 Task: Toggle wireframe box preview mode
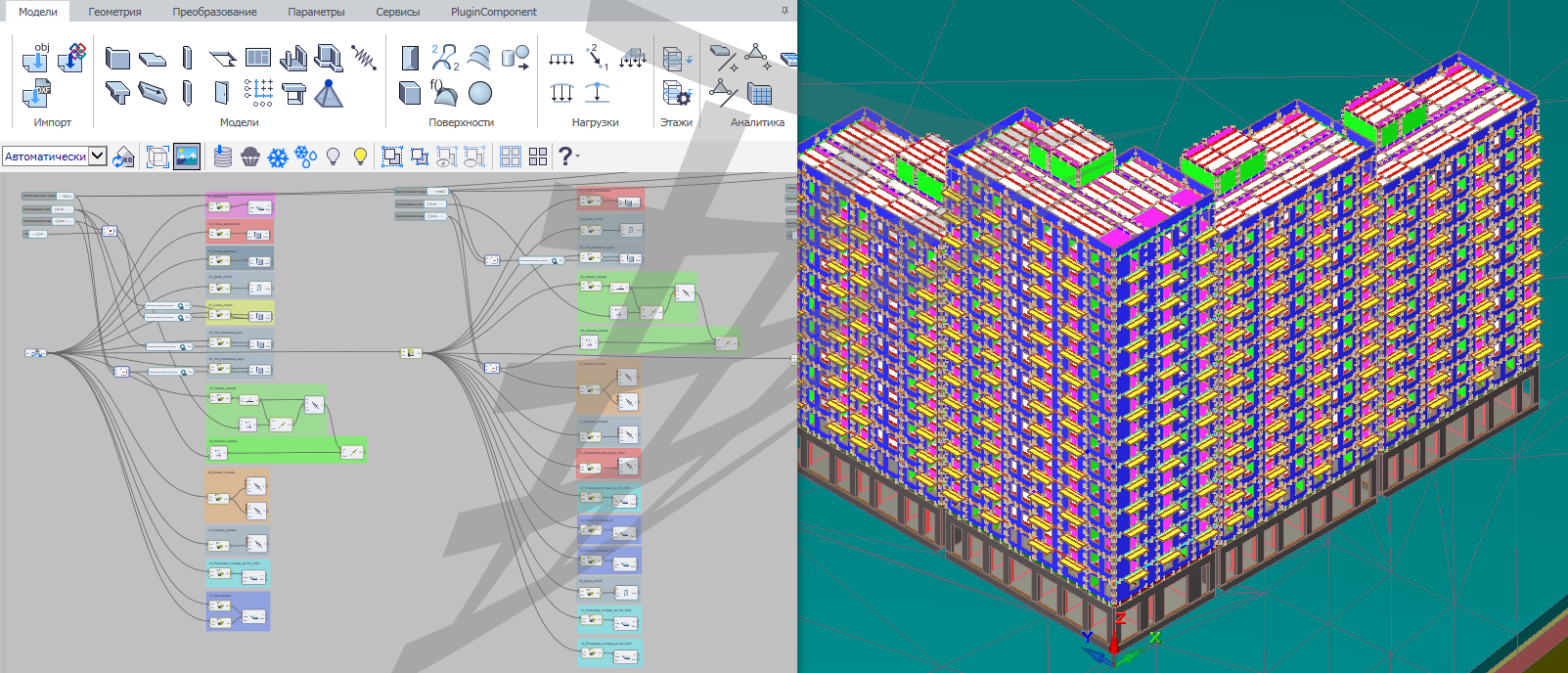point(157,157)
